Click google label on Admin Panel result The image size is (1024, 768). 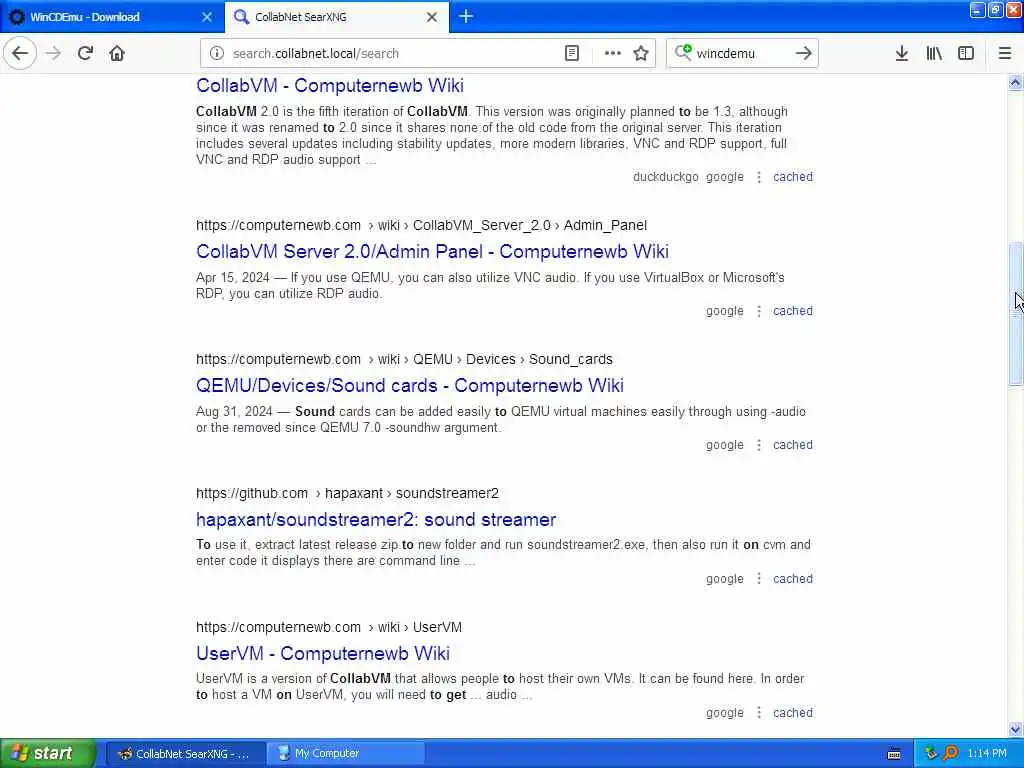click(x=725, y=311)
